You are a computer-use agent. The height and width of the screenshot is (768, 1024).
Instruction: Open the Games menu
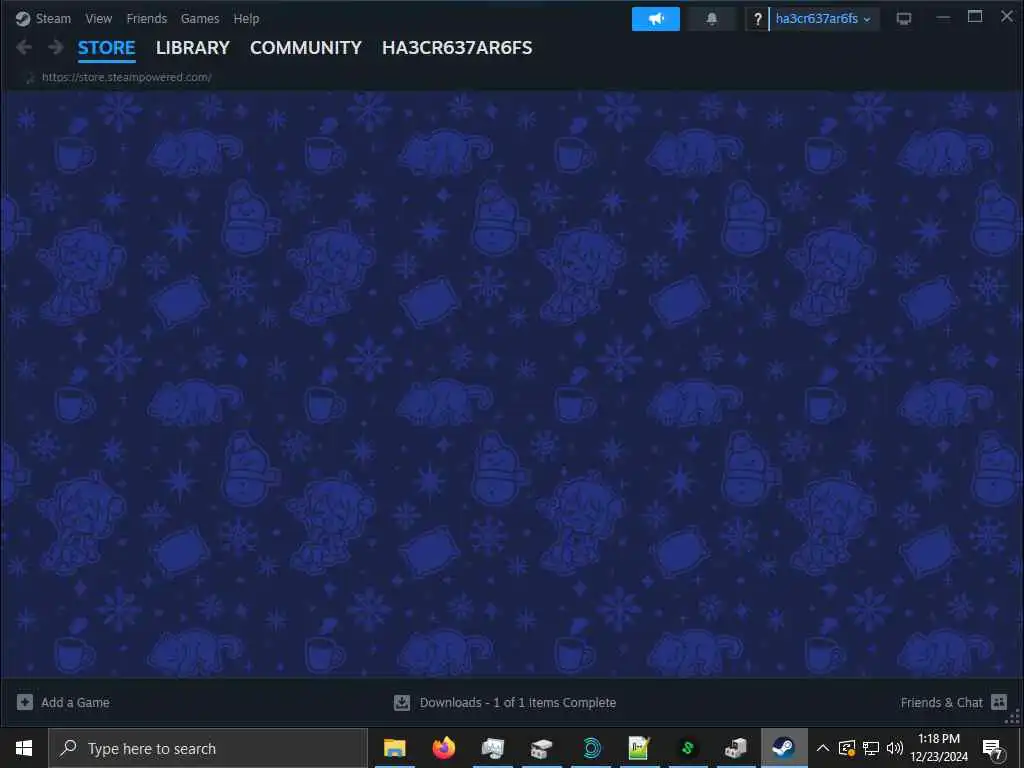point(200,19)
